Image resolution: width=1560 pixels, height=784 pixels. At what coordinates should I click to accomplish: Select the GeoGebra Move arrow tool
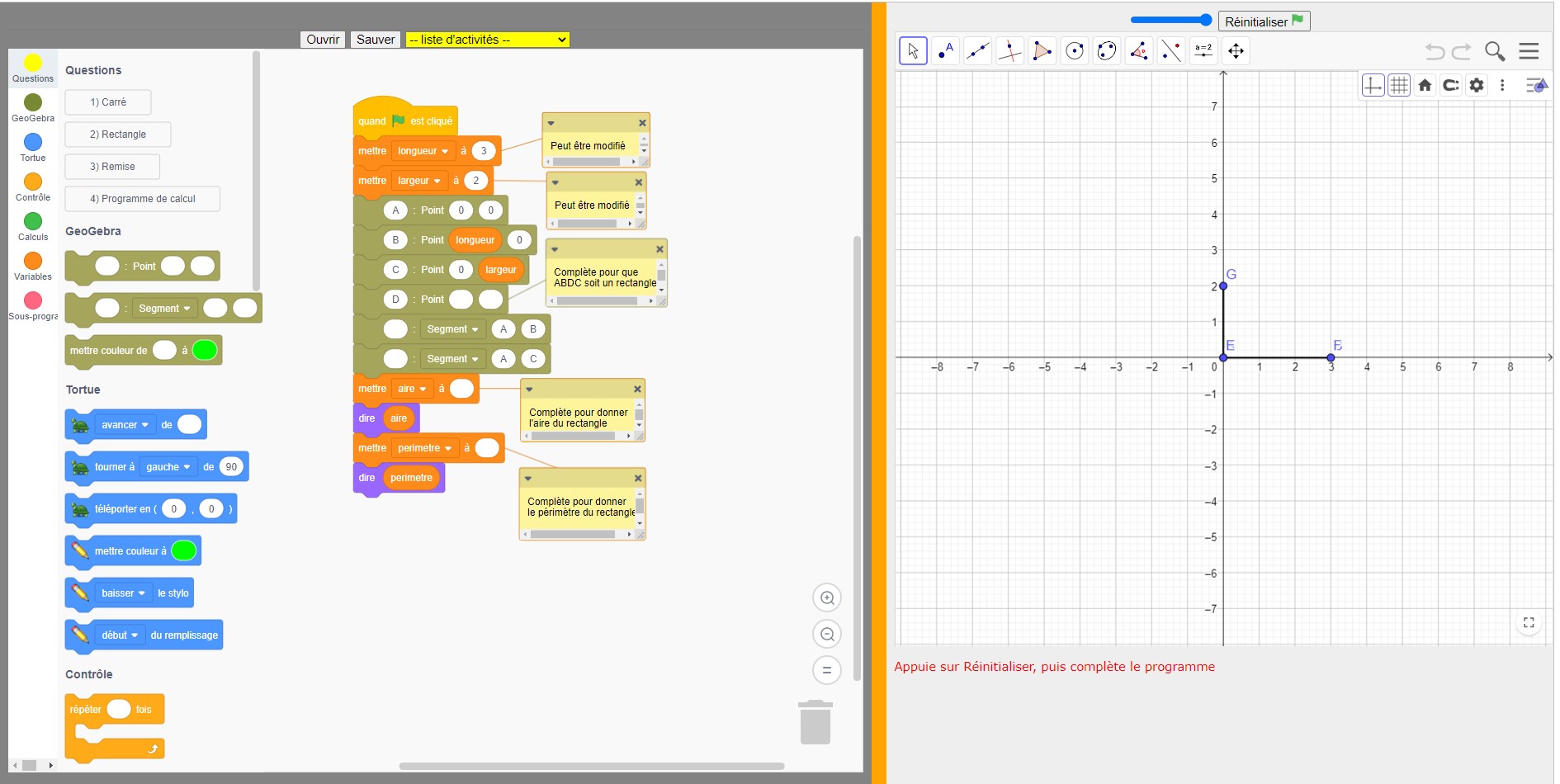pos(913,51)
